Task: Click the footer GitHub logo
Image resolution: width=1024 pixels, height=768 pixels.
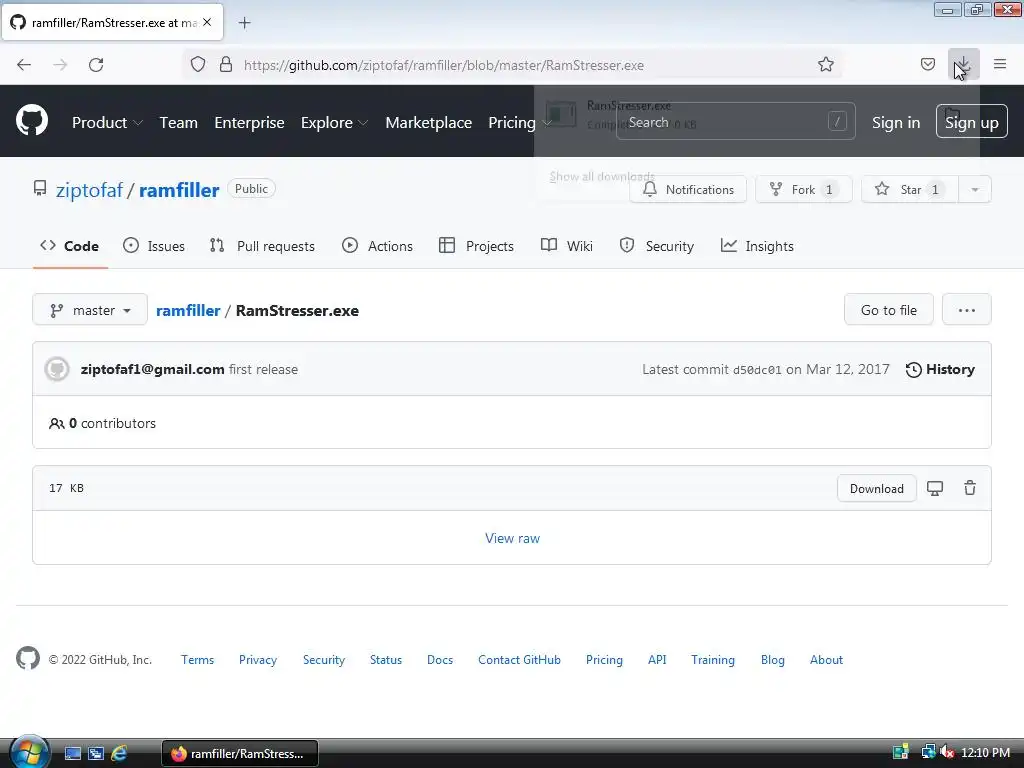Action: point(28,658)
